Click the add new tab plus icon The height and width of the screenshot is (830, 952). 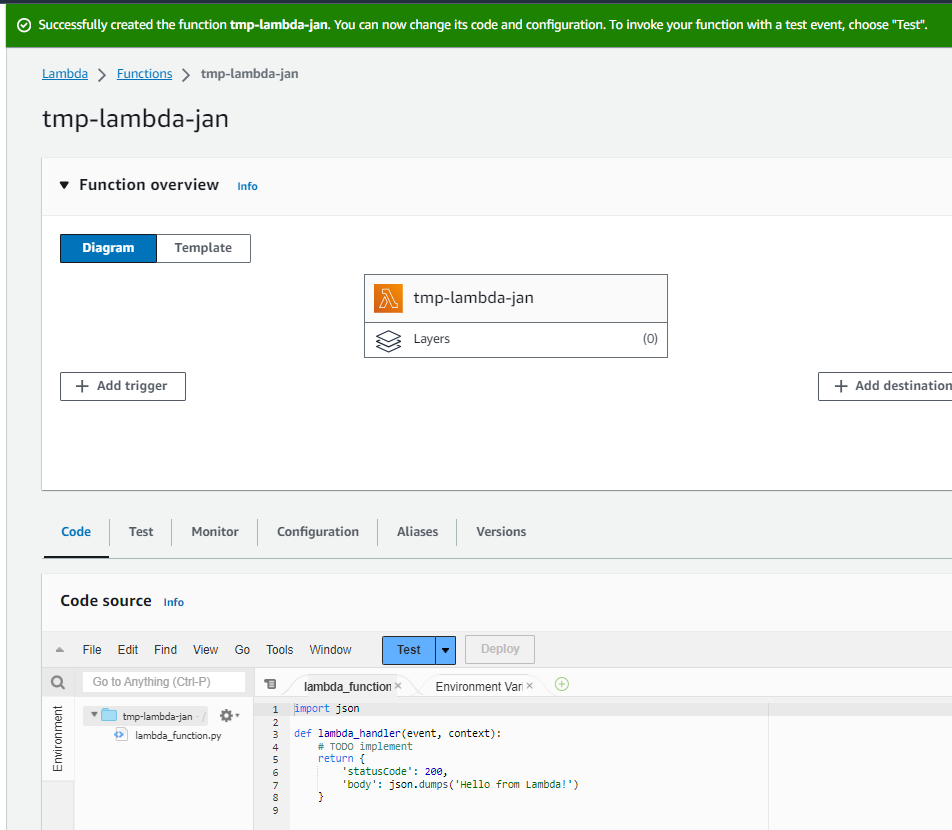[x=562, y=684]
